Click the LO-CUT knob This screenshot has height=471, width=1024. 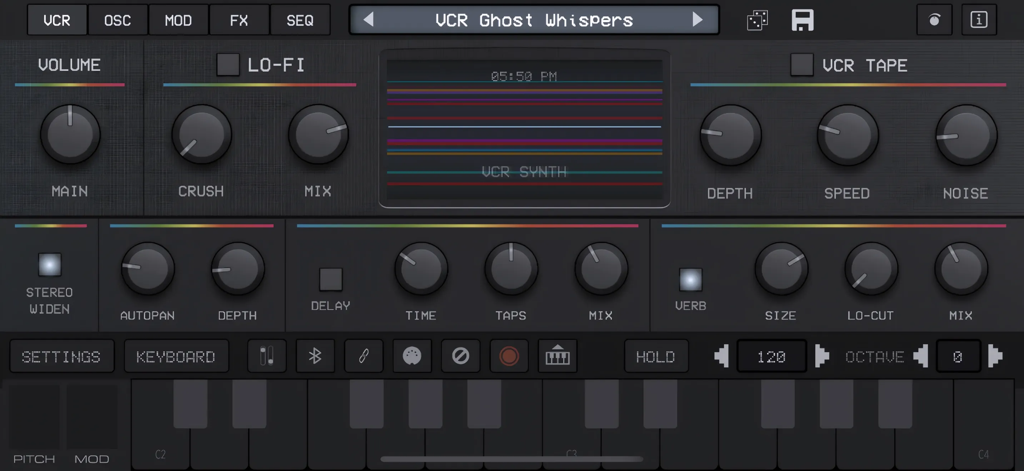click(x=871, y=268)
